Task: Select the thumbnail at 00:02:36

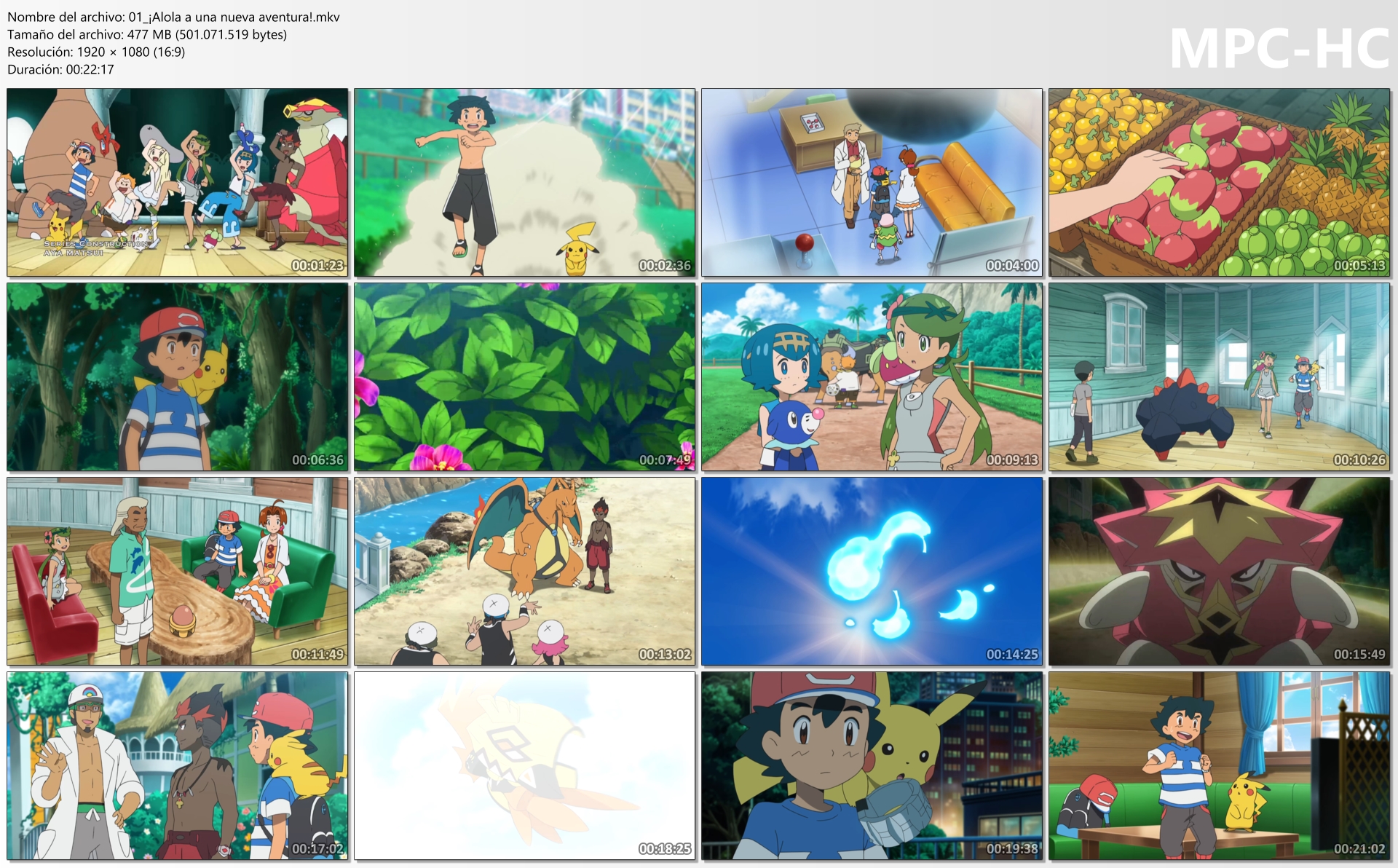Action: coord(525,183)
